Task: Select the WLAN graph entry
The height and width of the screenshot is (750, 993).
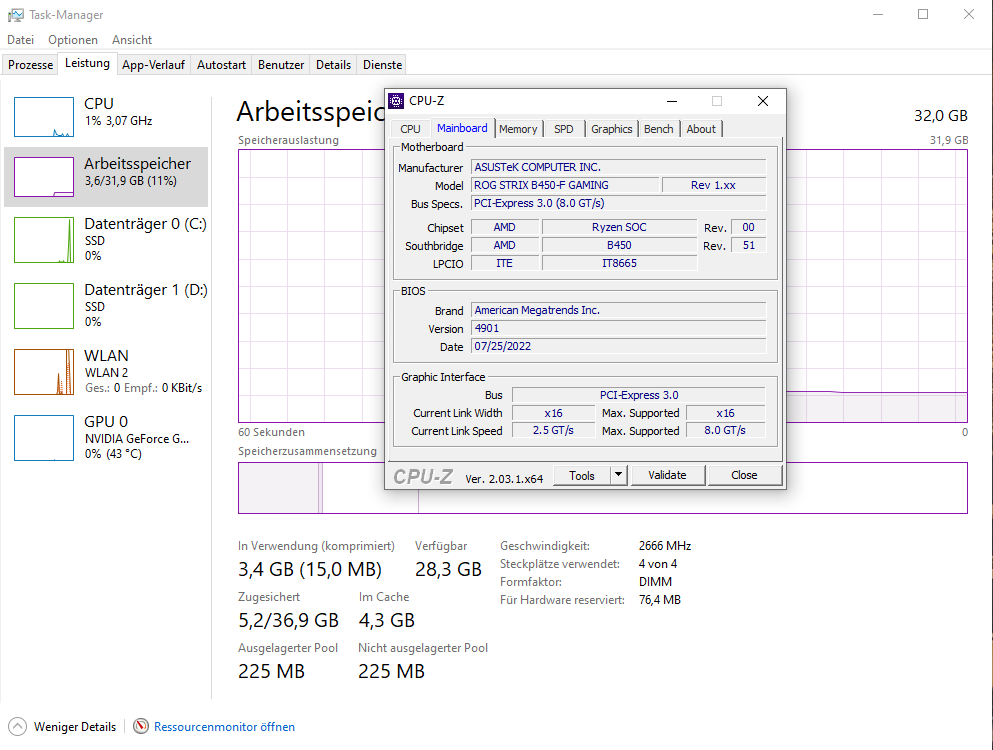Action: tap(106, 371)
